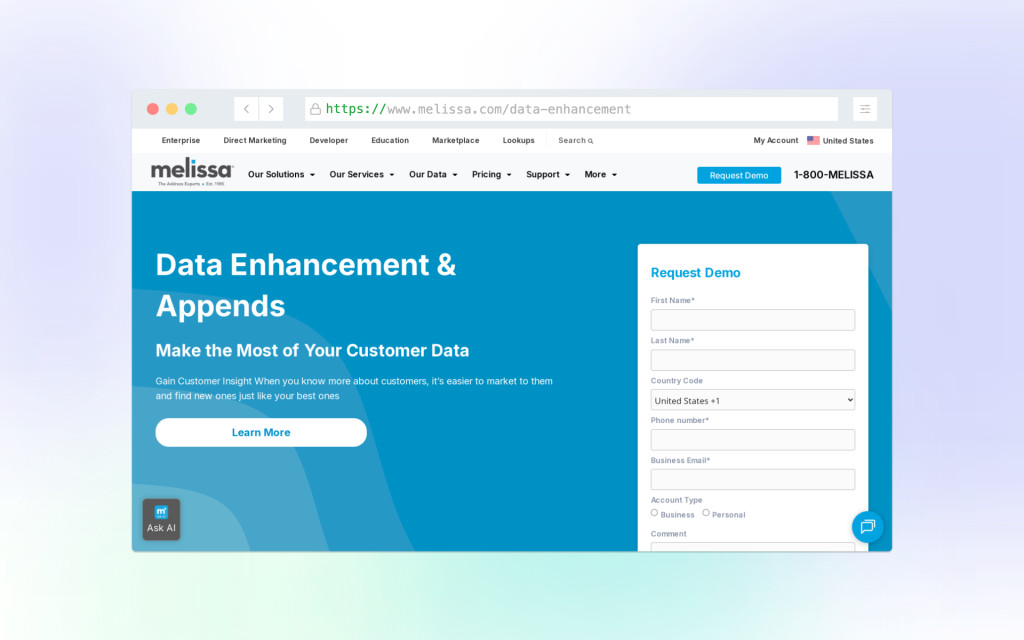Call the 1-800-MELISSA phone link
The width and height of the screenshot is (1024, 640).
point(833,175)
